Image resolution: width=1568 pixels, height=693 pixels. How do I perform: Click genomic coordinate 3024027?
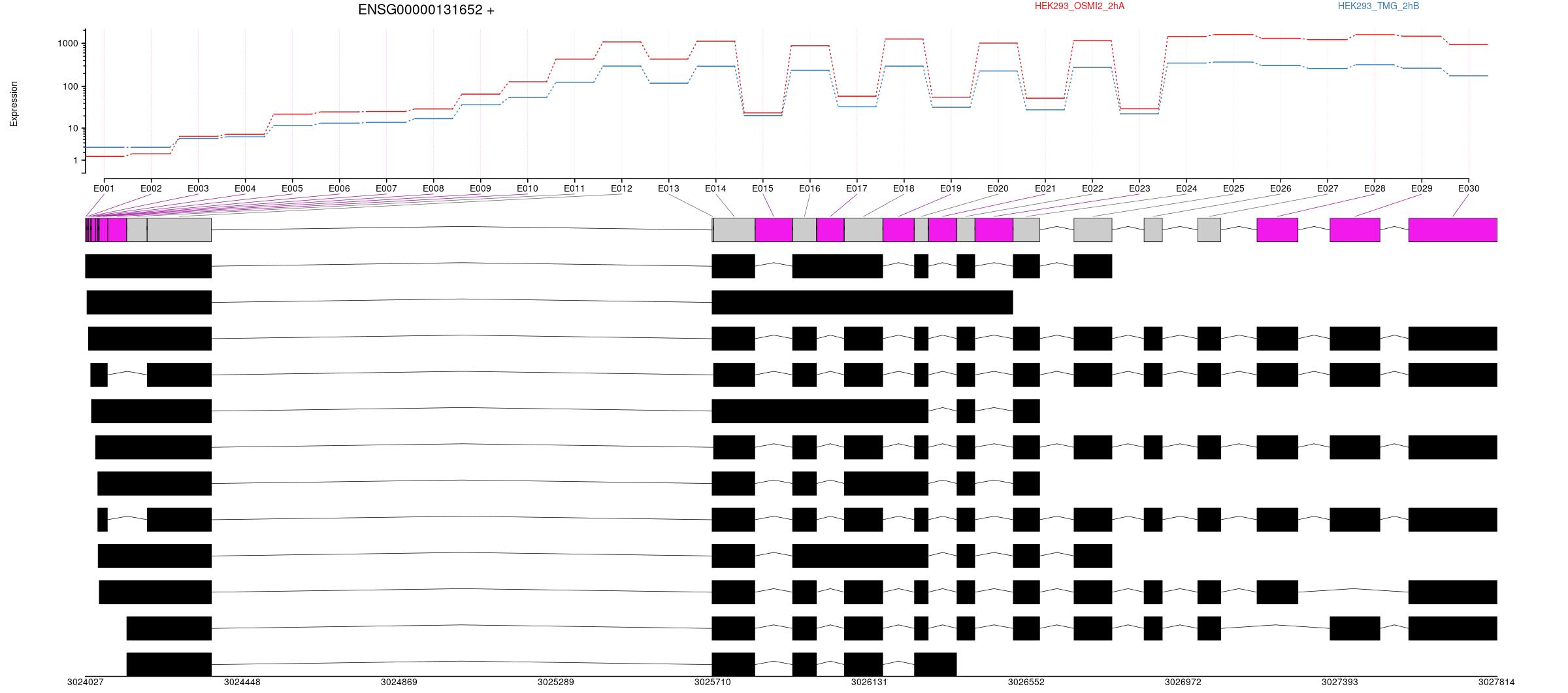pos(86,682)
